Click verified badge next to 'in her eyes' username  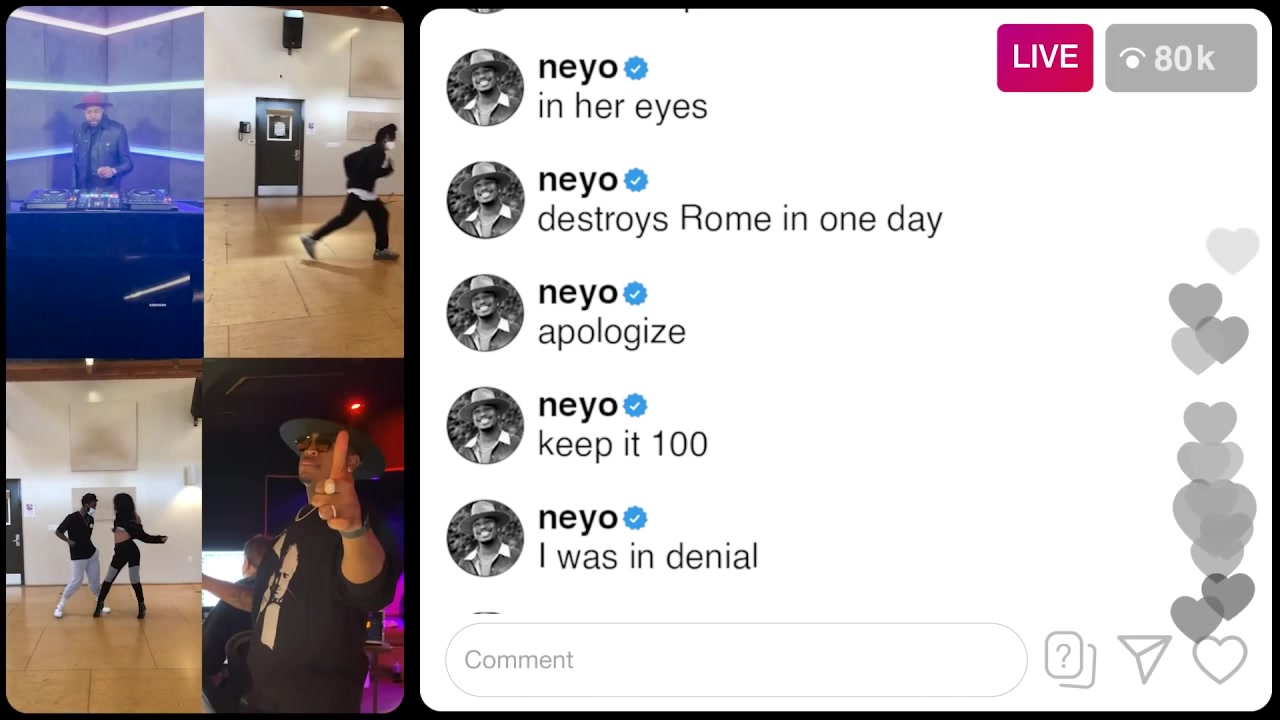[x=636, y=68]
